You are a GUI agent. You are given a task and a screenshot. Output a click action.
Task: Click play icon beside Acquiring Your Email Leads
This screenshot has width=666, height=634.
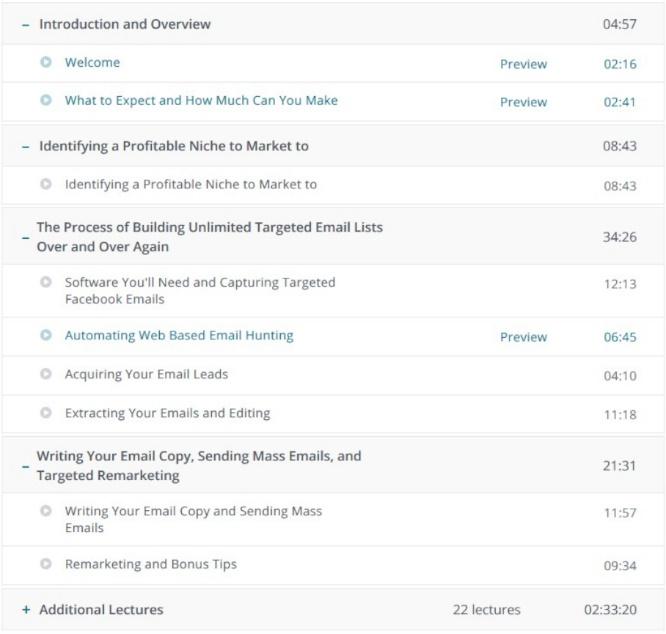(x=46, y=374)
